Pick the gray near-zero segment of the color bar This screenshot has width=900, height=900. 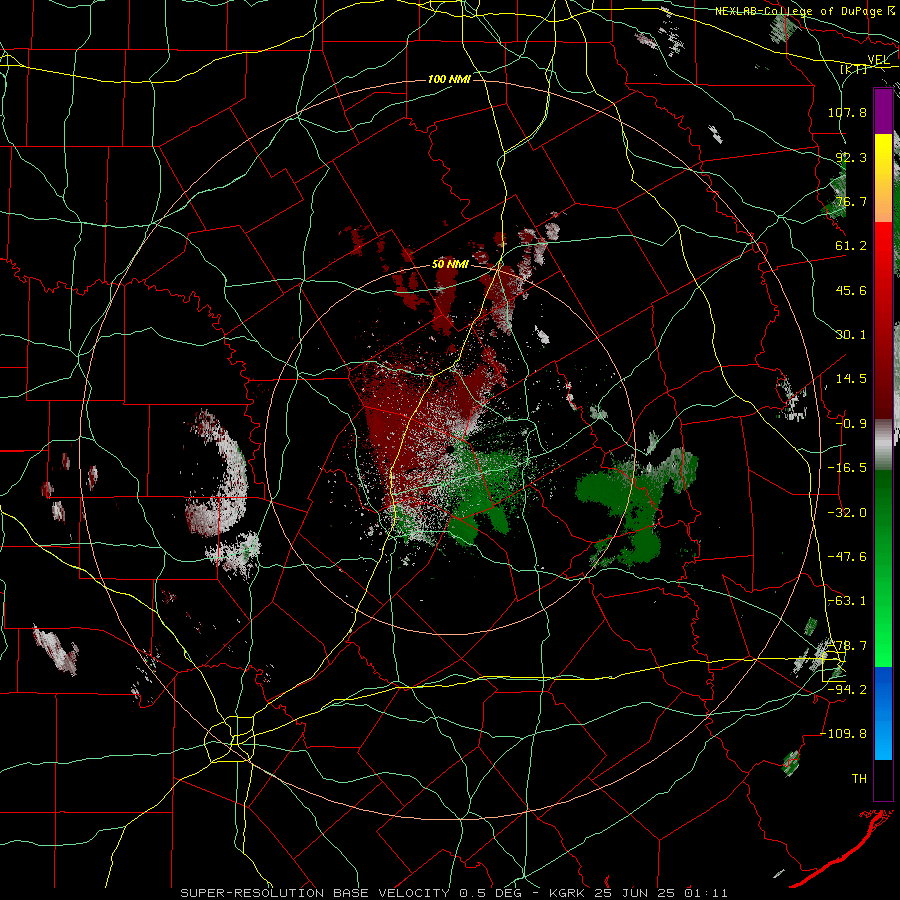point(883,445)
